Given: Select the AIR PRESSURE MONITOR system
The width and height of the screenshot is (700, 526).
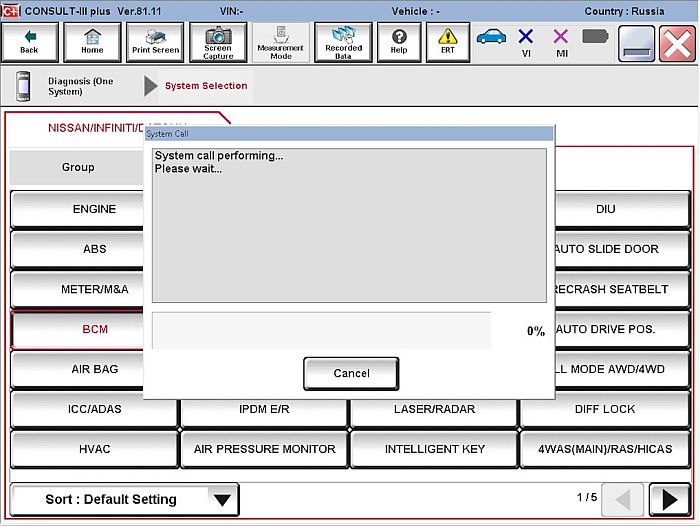Looking at the screenshot, I should 264,449.
